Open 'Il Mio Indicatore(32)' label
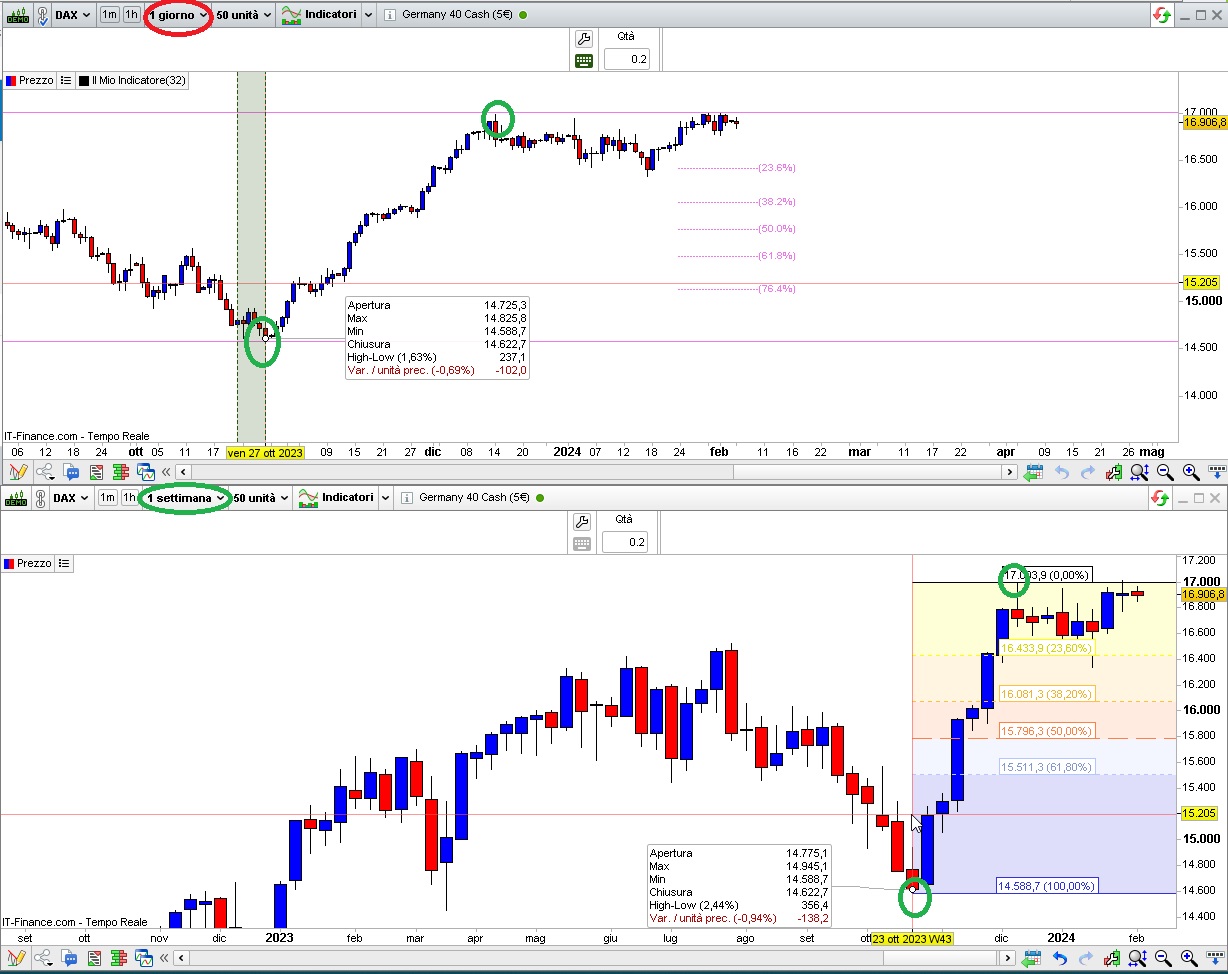 pos(132,80)
